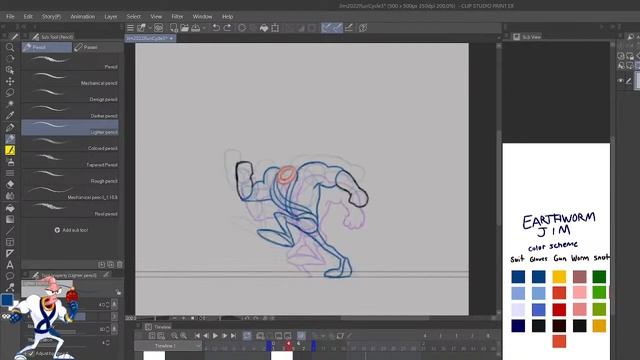Select the Zoom magnifier tool
The width and height of the screenshot is (640, 360).
[x=10, y=47]
